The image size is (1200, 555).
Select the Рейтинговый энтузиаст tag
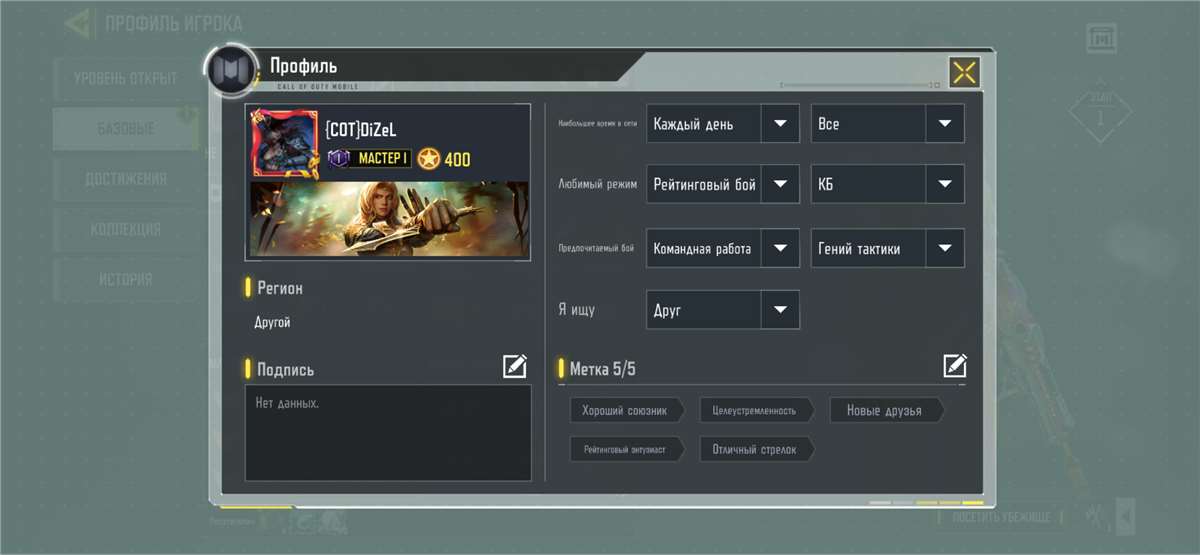click(x=627, y=449)
